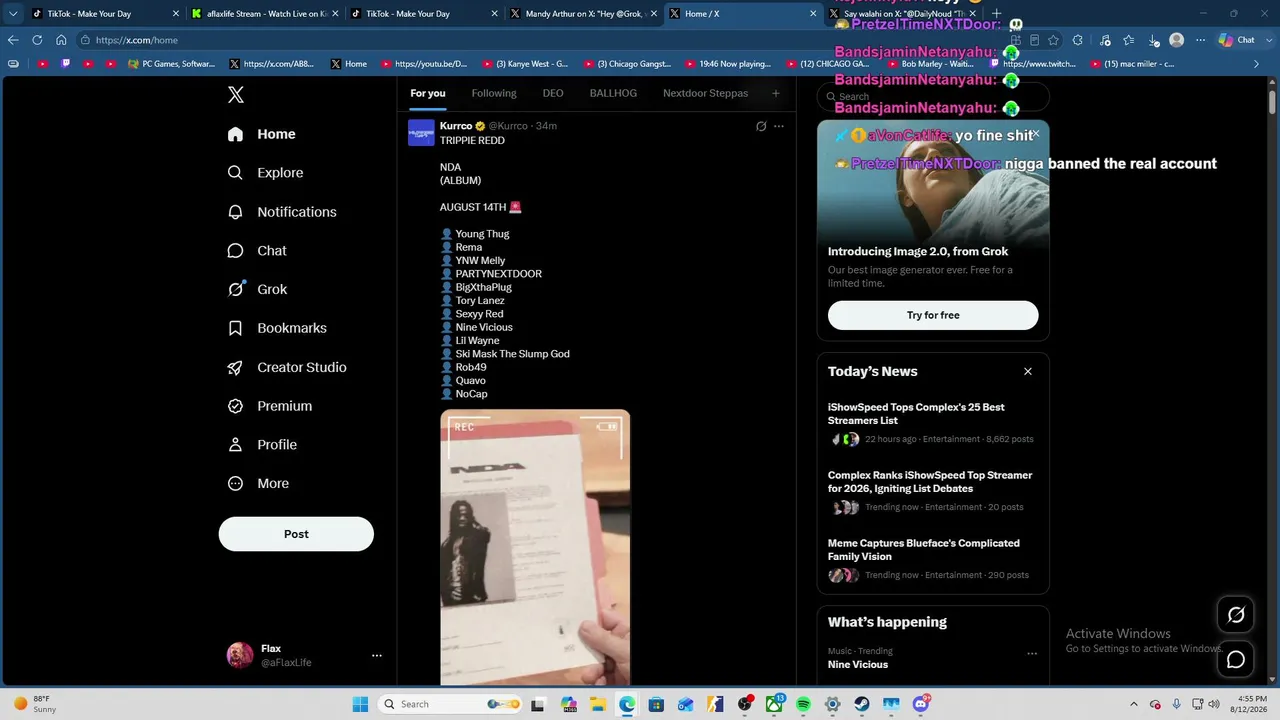Image resolution: width=1280 pixels, height=720 pixels.
Task: Open Bookmarks in the sidebar
Action: [x=277, y=328]
